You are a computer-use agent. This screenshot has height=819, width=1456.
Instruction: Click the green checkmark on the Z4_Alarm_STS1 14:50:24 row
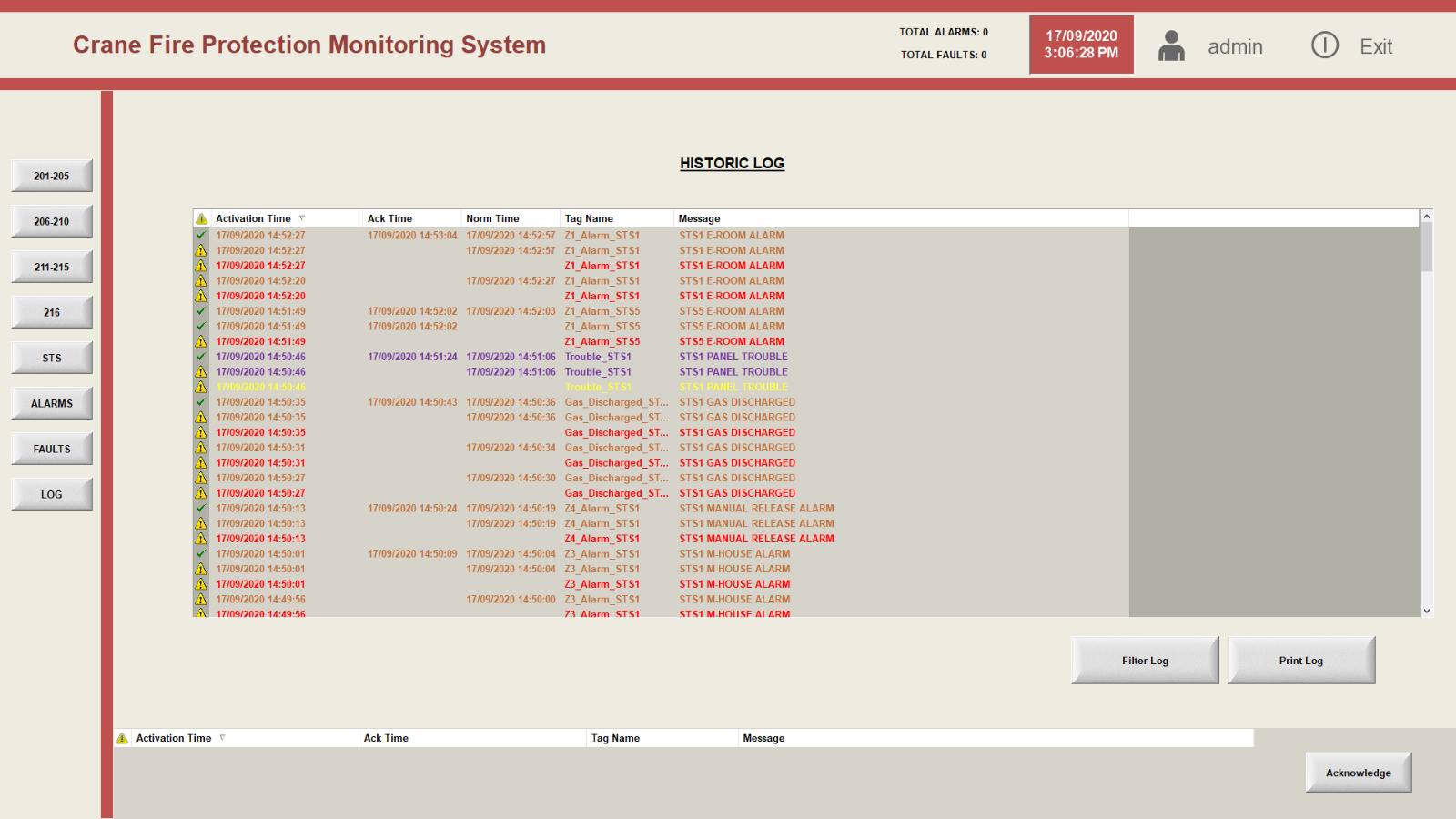[x=201, y=509]
